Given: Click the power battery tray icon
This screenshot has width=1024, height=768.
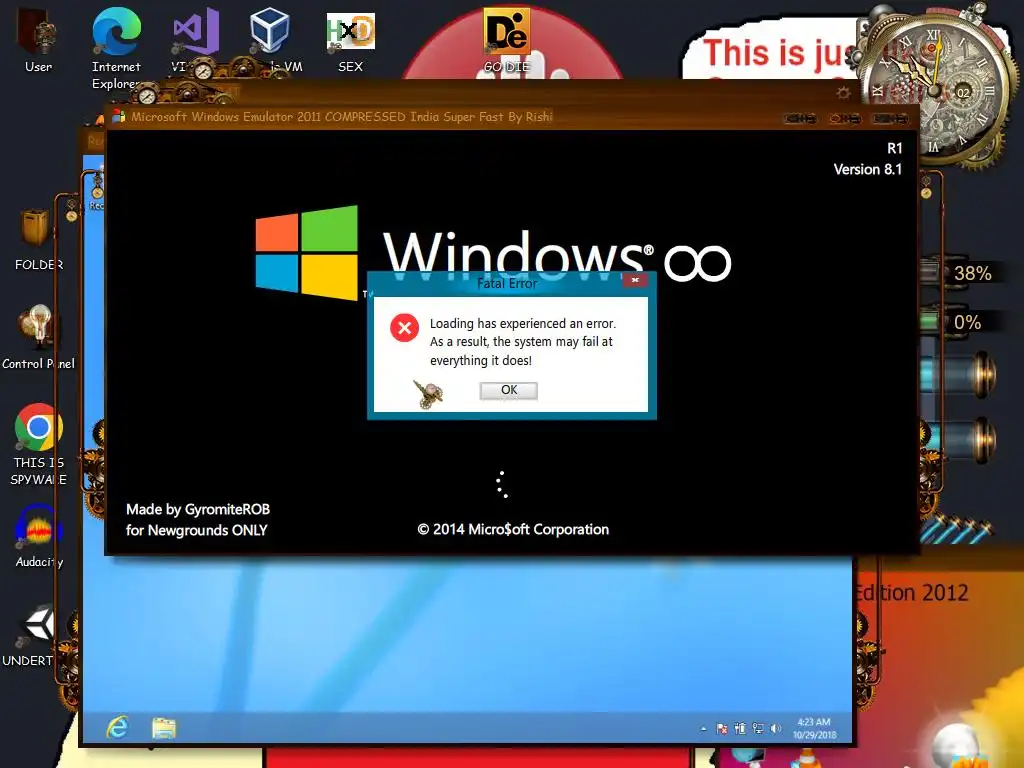Looking at the screenshot, I should click(740, 728).
